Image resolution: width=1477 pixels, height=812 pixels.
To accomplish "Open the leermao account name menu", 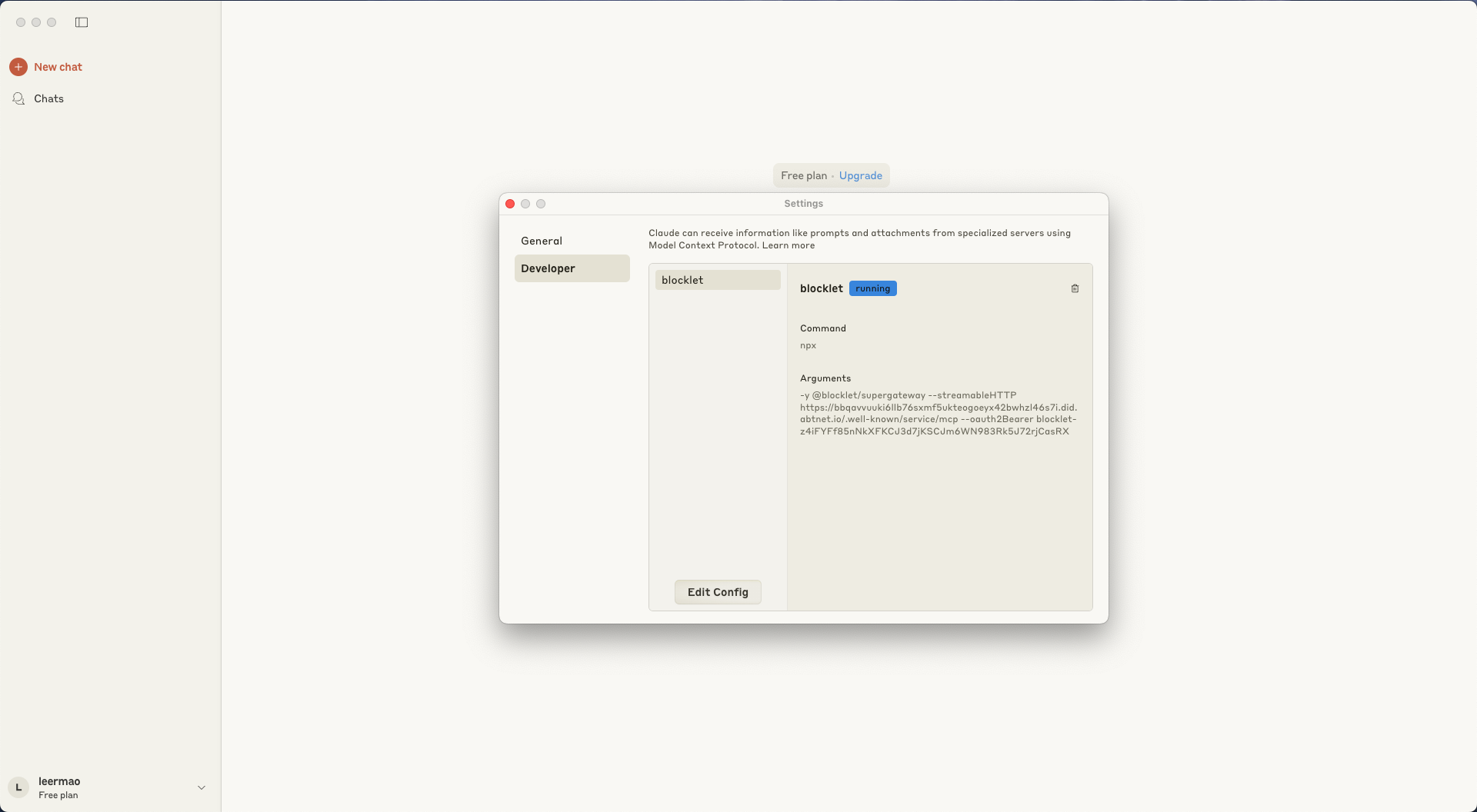I will pos(59,781).
